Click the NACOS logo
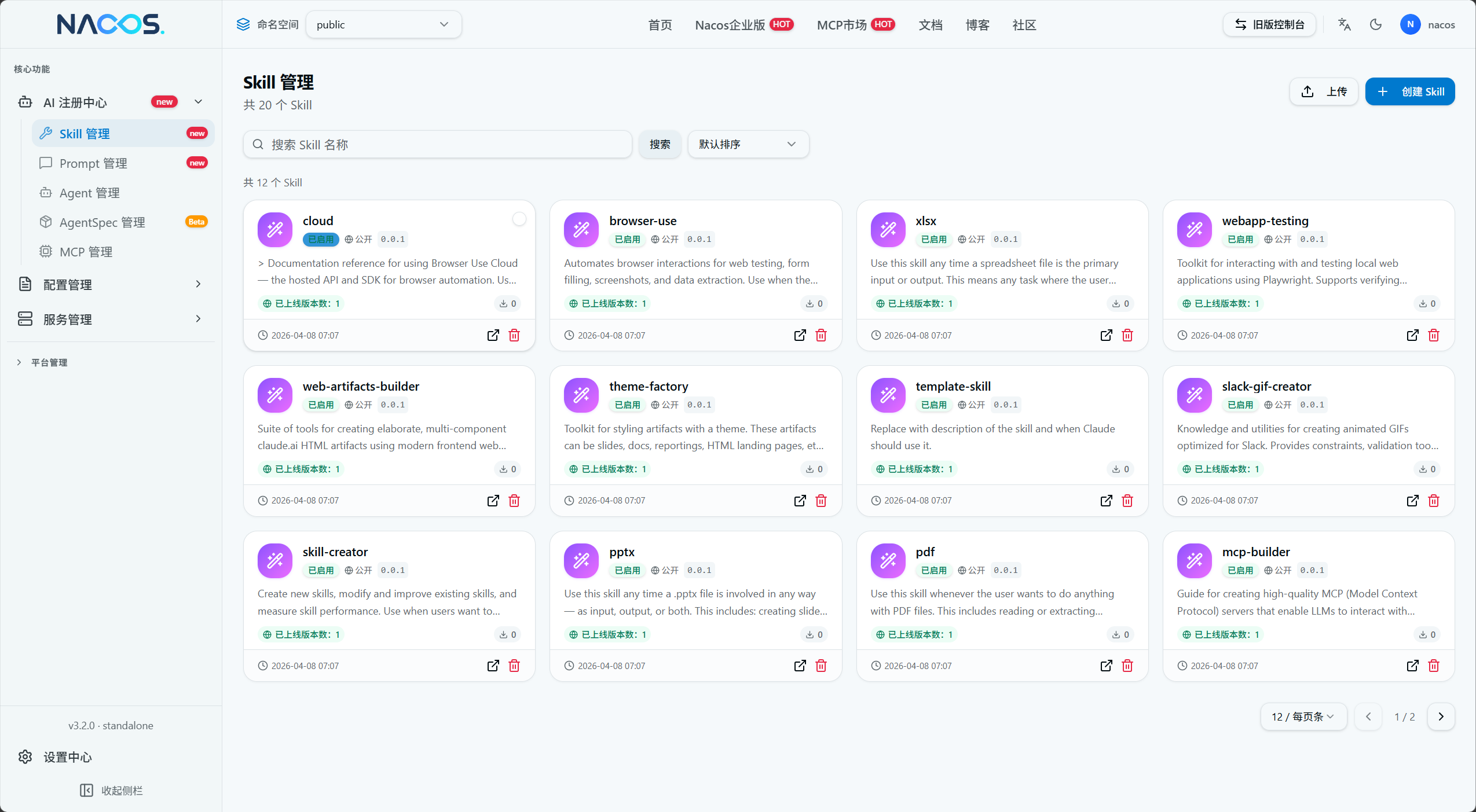The height and width of the screenshot is (812, 1476). click(x=111, y=24)
